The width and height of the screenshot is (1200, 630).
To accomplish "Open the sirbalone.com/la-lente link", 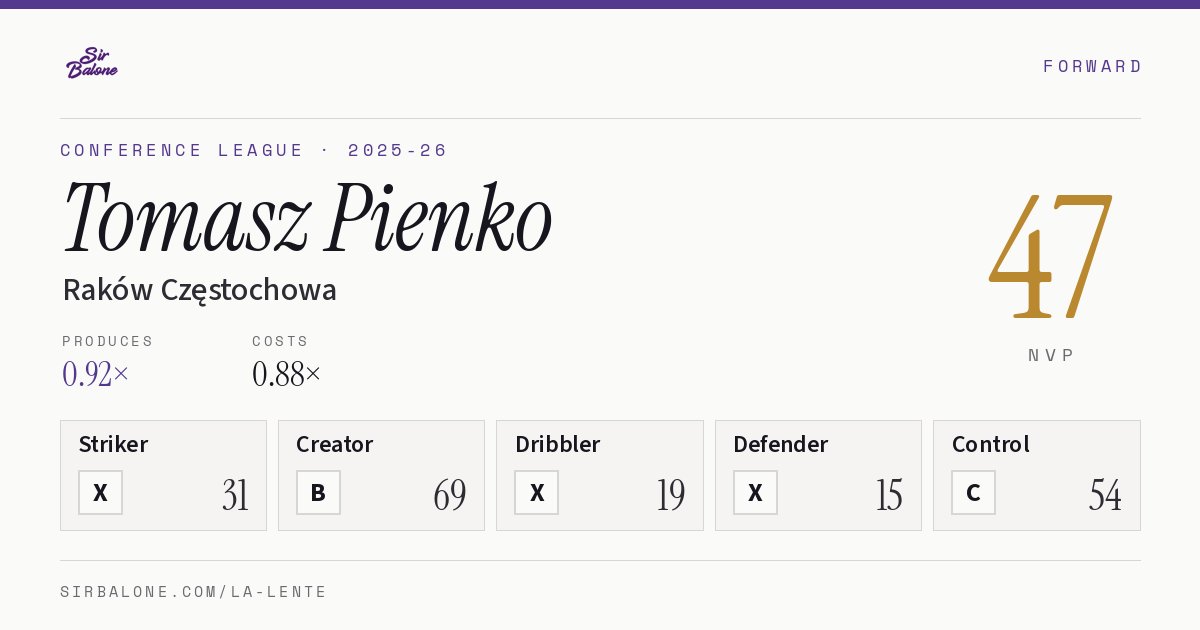I will click(194, 592).
